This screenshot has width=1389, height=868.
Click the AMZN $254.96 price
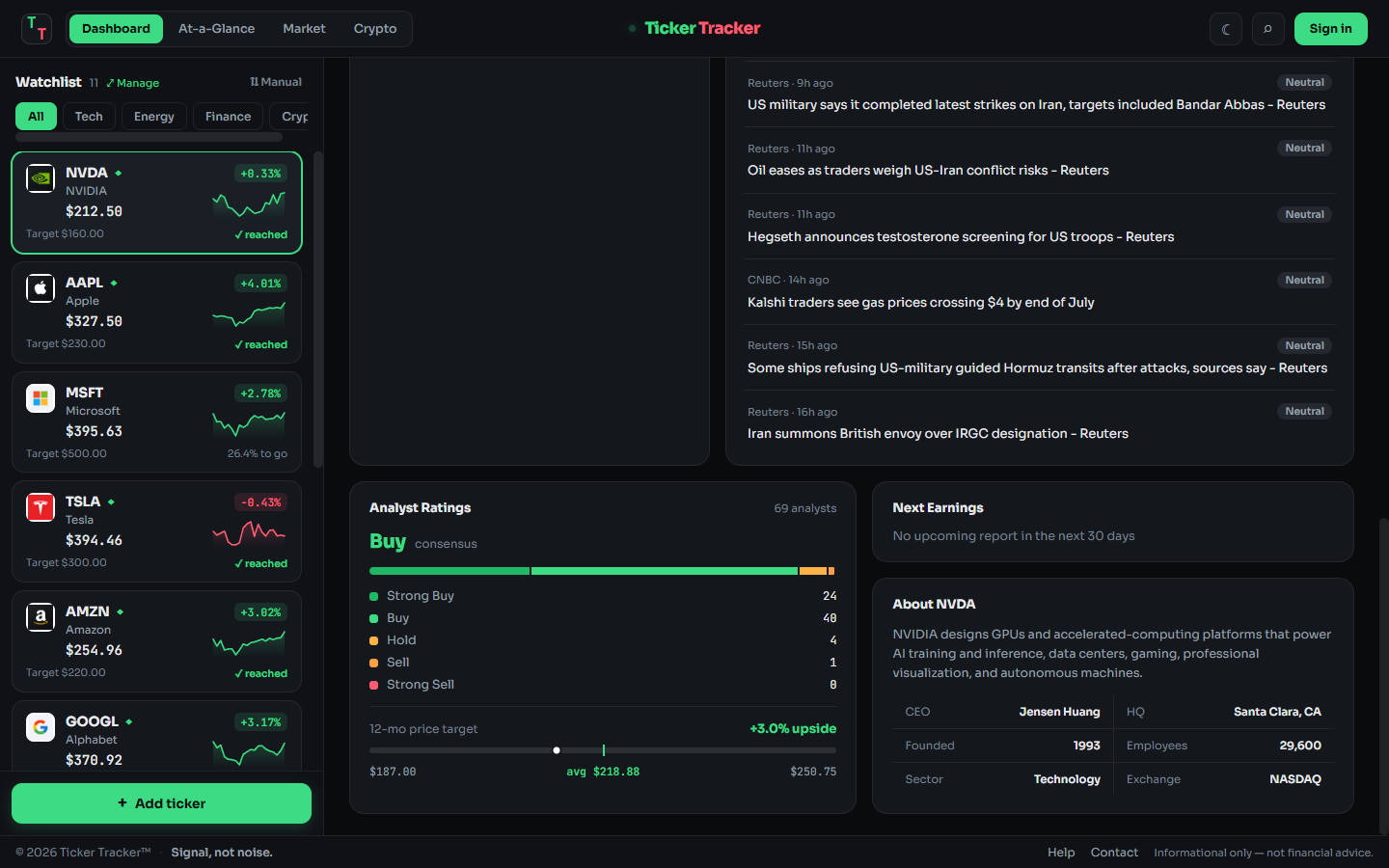click(94, 650)
